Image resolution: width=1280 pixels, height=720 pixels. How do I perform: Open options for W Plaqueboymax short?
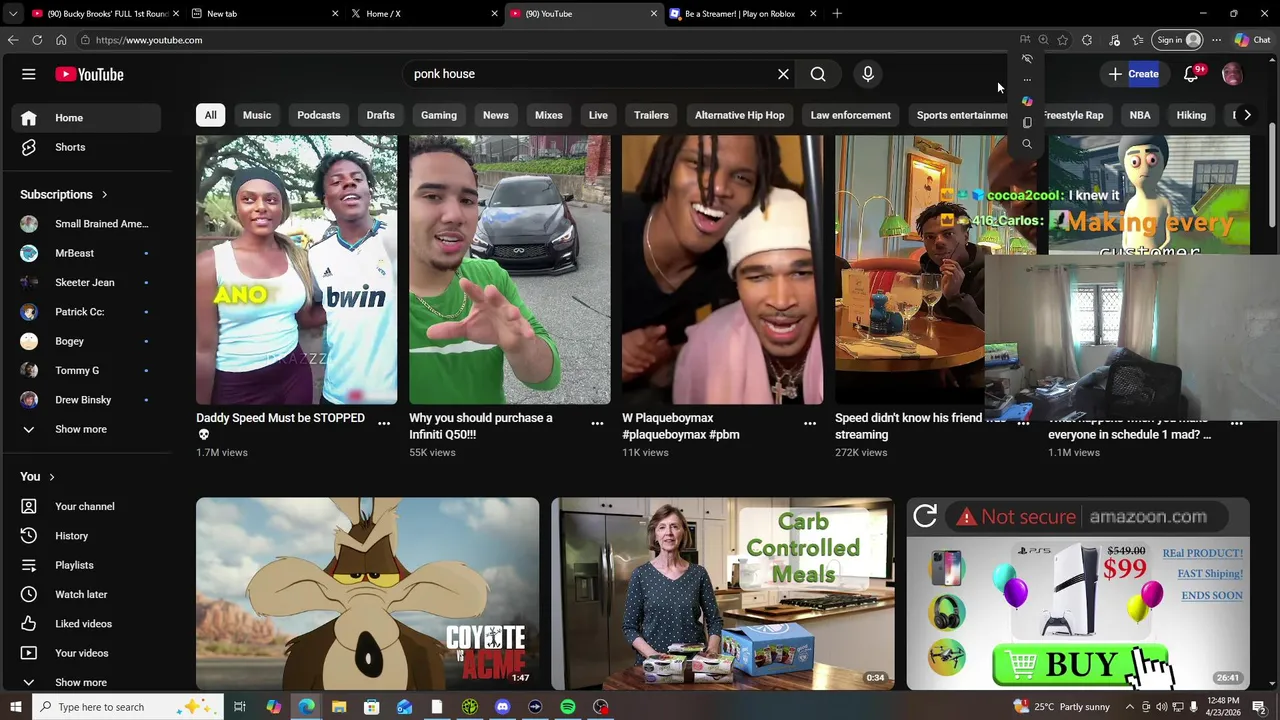tap(810, 424)
